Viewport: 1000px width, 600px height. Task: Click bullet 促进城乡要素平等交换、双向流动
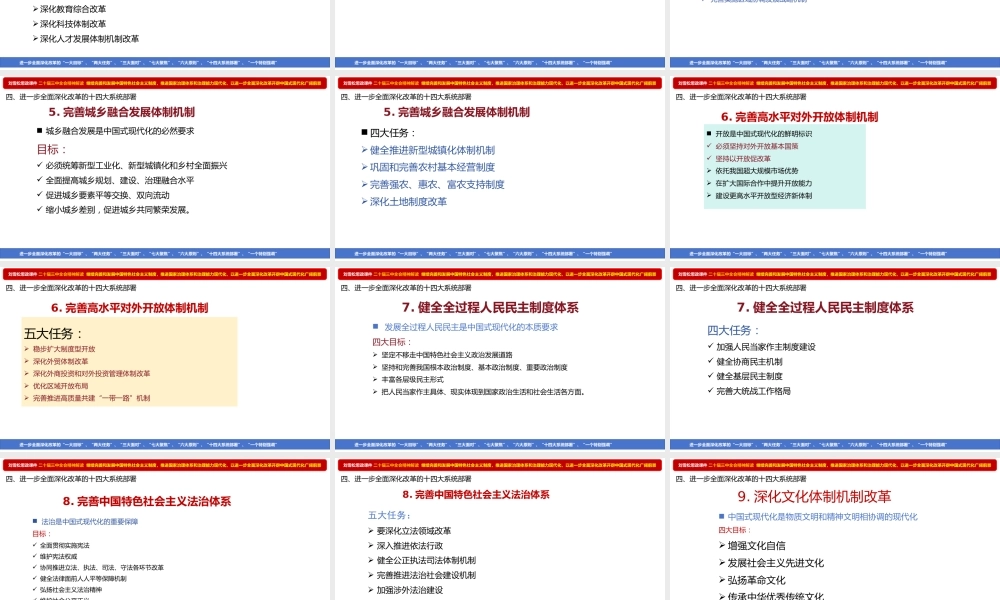click(x=107, y=195)
